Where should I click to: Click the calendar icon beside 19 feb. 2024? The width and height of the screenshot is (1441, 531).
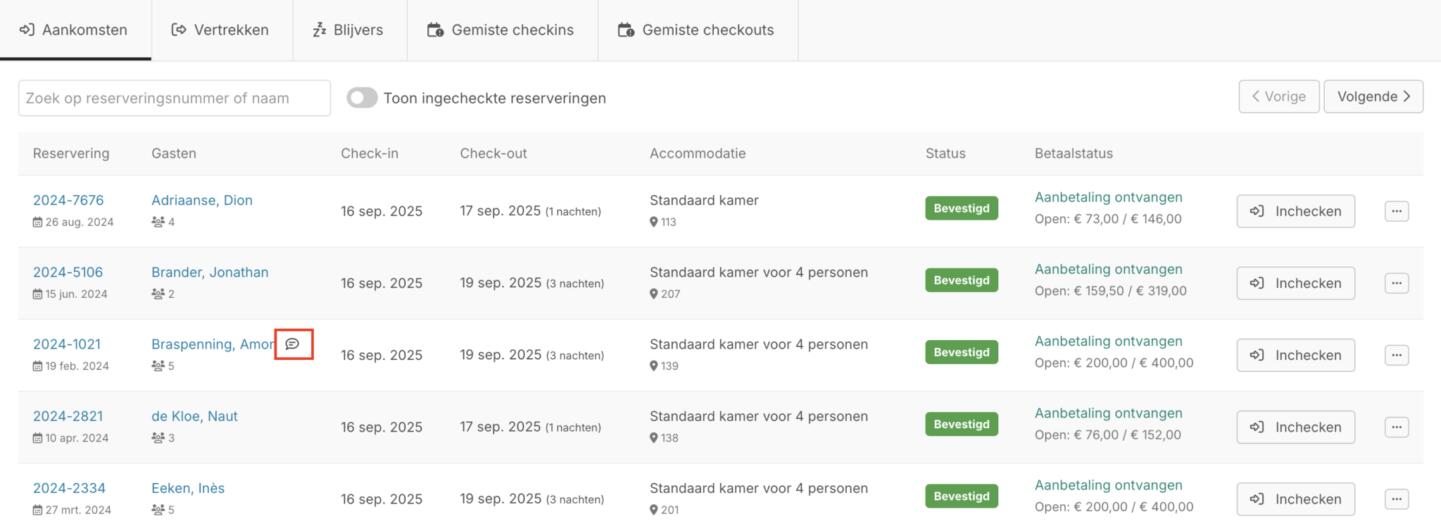[38, 366]
